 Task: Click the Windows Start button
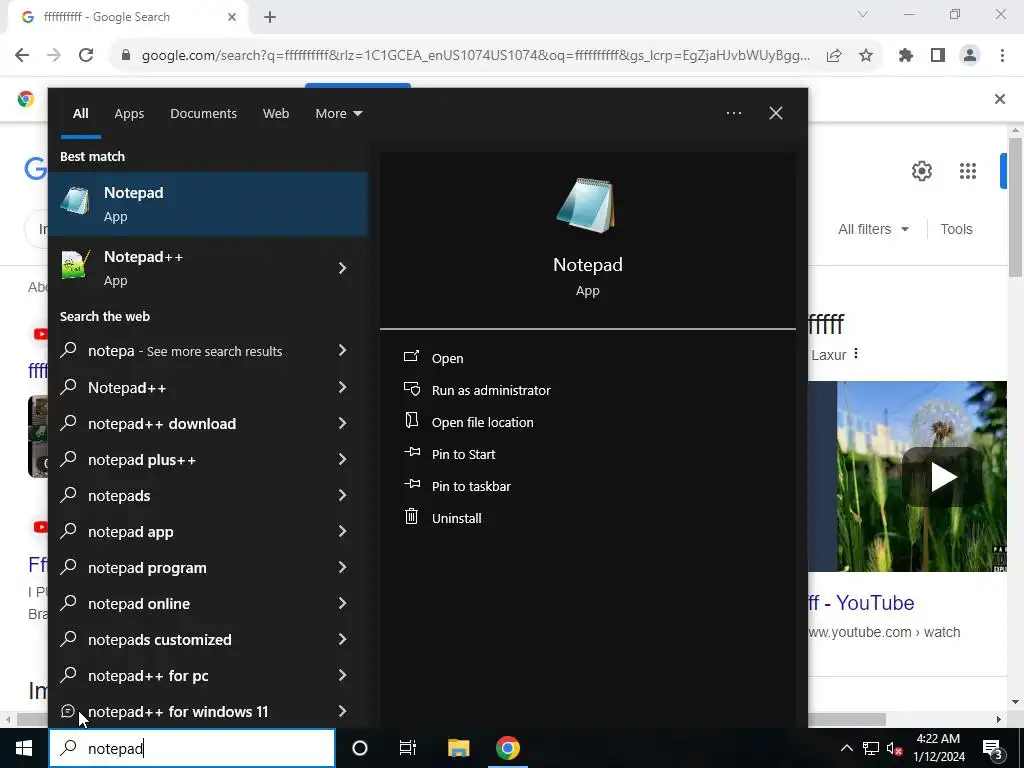[24, 748]
